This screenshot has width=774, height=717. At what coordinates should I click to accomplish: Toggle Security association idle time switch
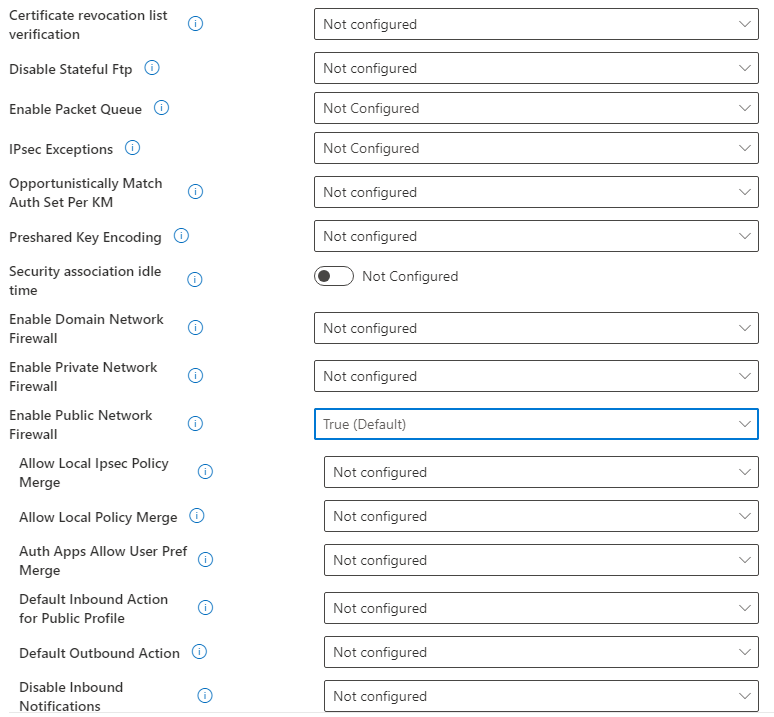pyautogui.click(x=334, y=276)
